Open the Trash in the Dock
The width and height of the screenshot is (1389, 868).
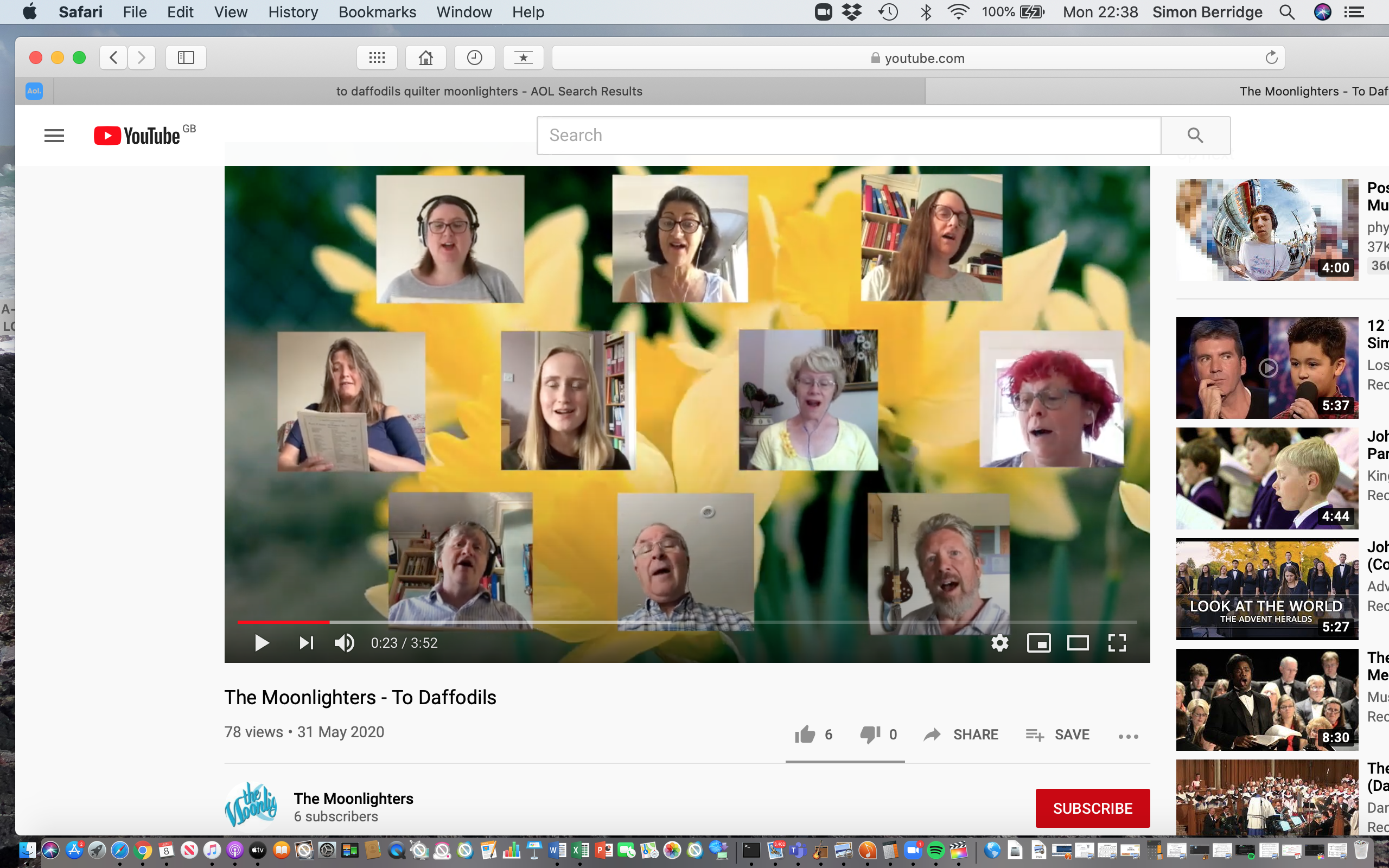click(1361, 850)
